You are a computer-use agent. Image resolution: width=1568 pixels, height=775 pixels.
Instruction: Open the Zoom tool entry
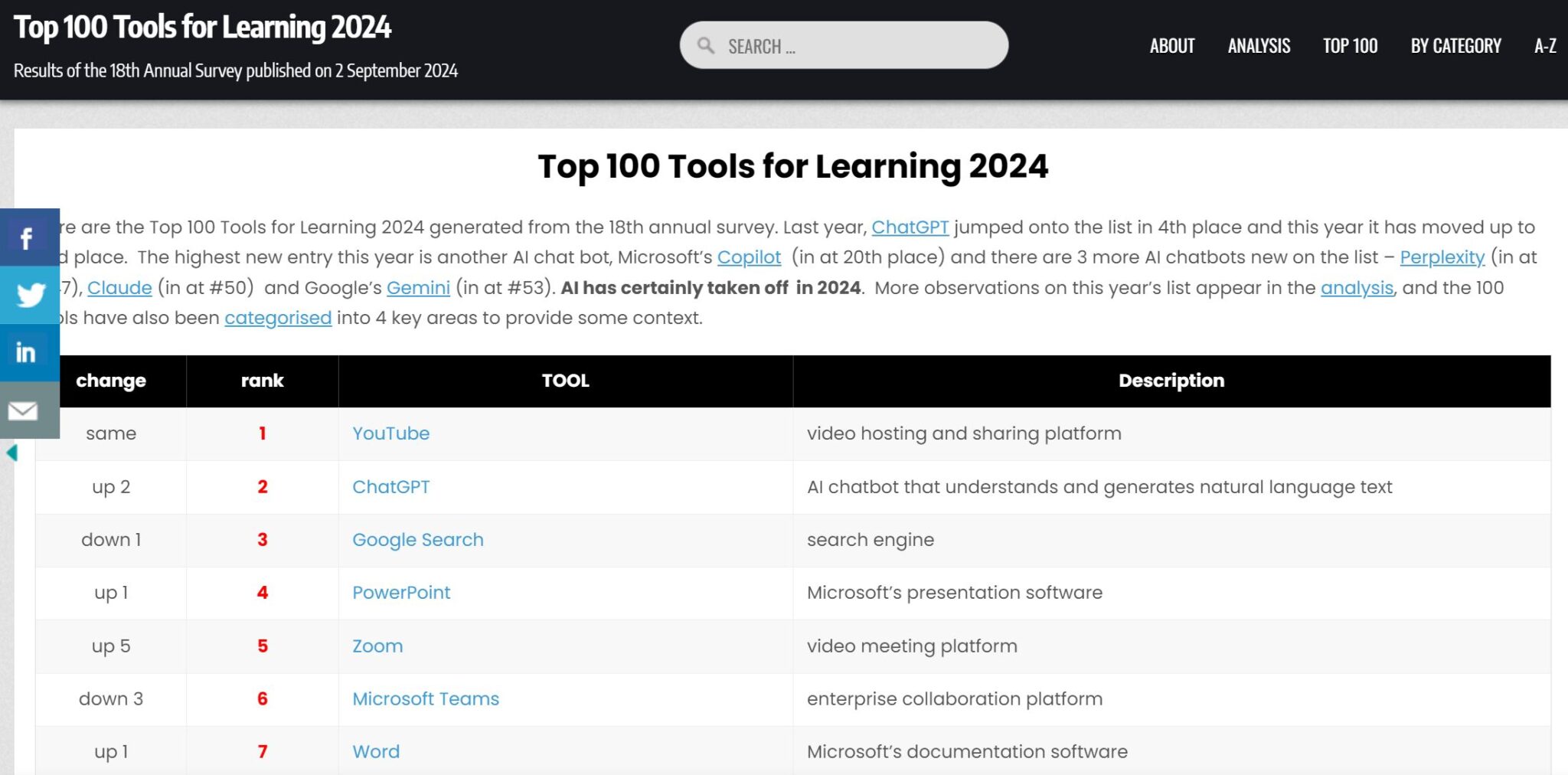tap(377, 646)
